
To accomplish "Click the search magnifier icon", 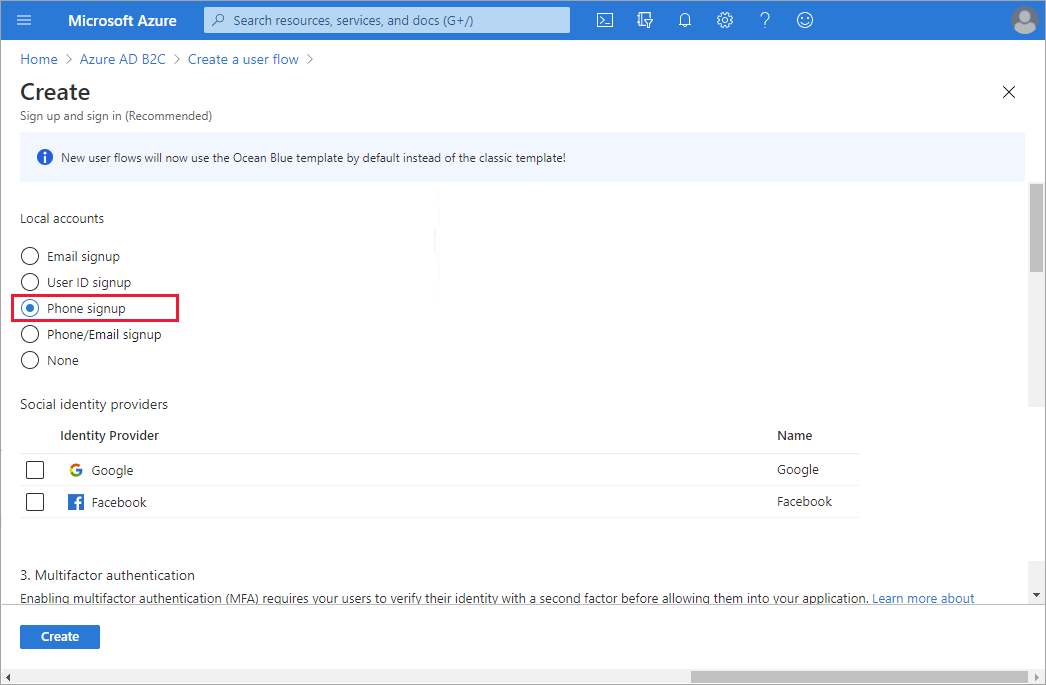I will tap(218, 20).
